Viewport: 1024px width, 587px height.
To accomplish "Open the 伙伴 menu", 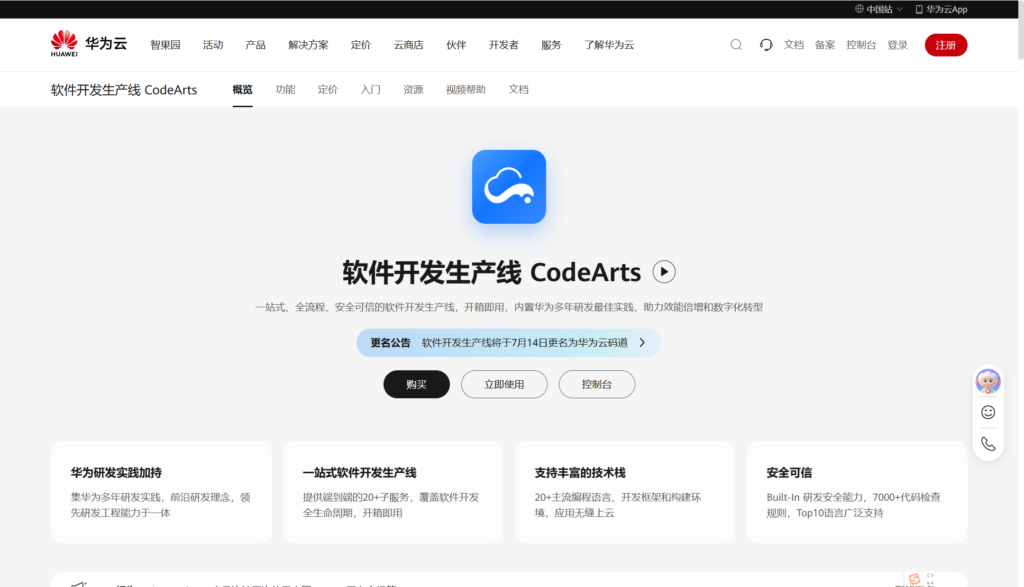I will (x=456, y=44).
